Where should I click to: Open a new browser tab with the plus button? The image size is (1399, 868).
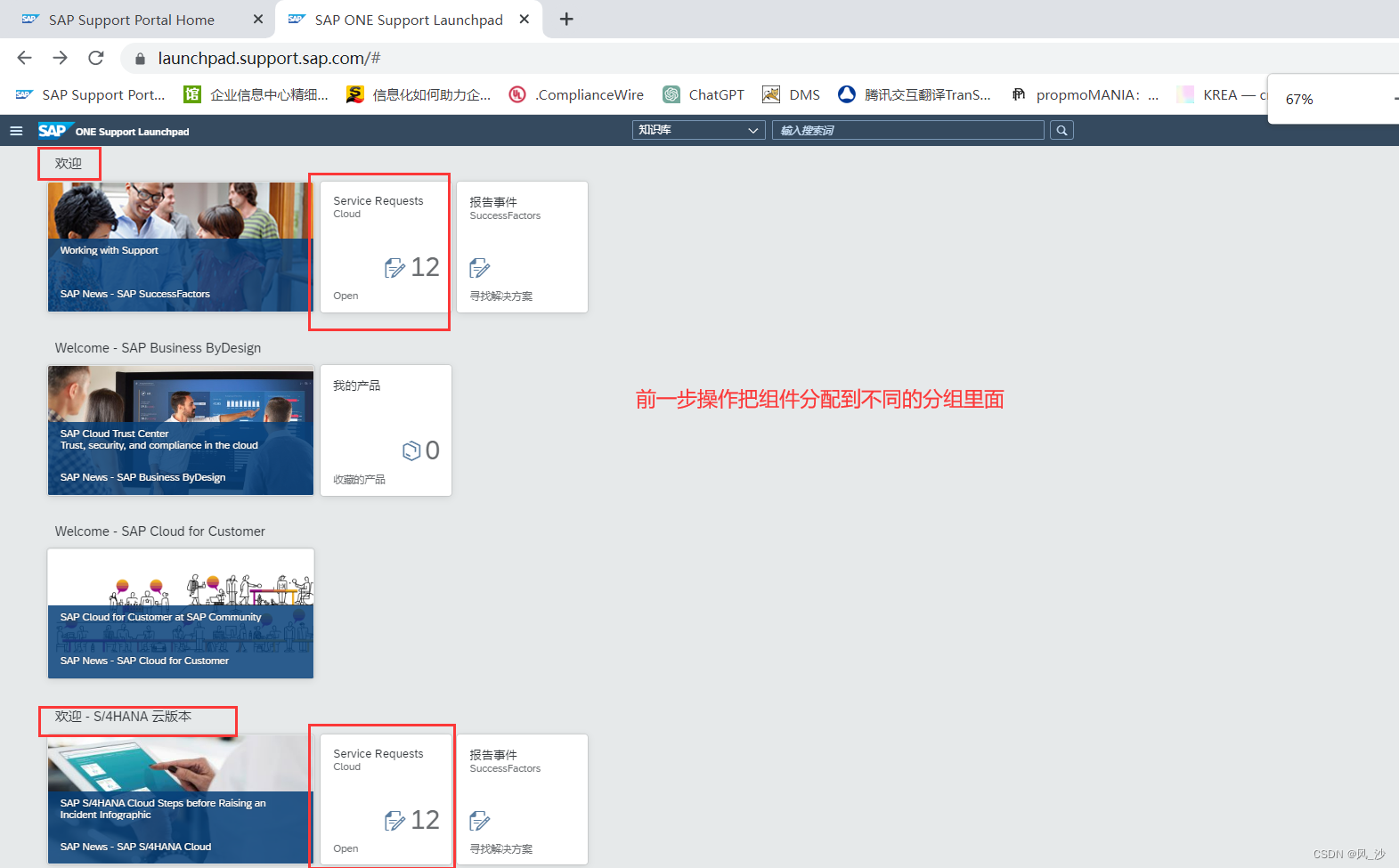(x=566, y=19)
